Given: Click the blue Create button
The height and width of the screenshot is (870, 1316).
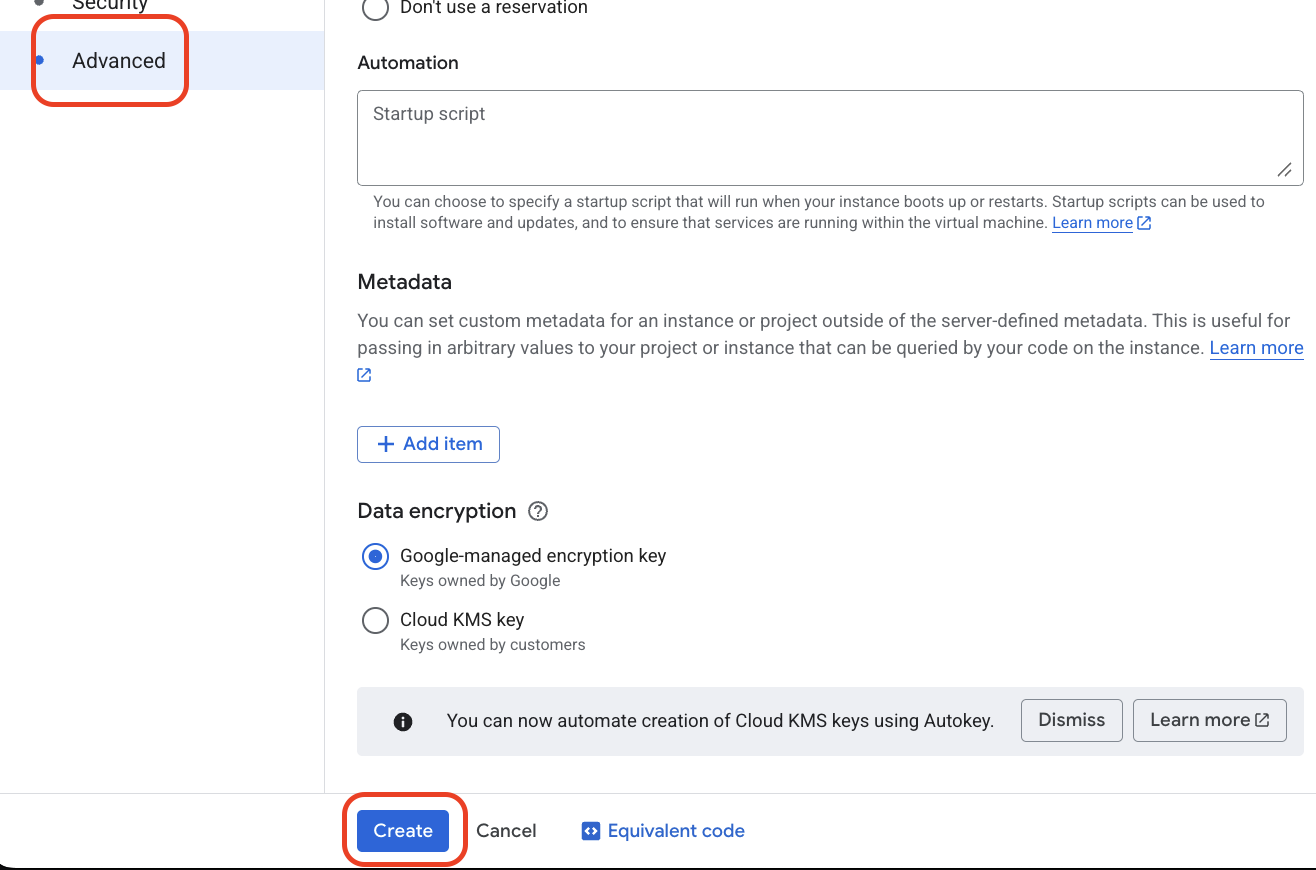Looking at the screenshot, I should coord(403,831).
